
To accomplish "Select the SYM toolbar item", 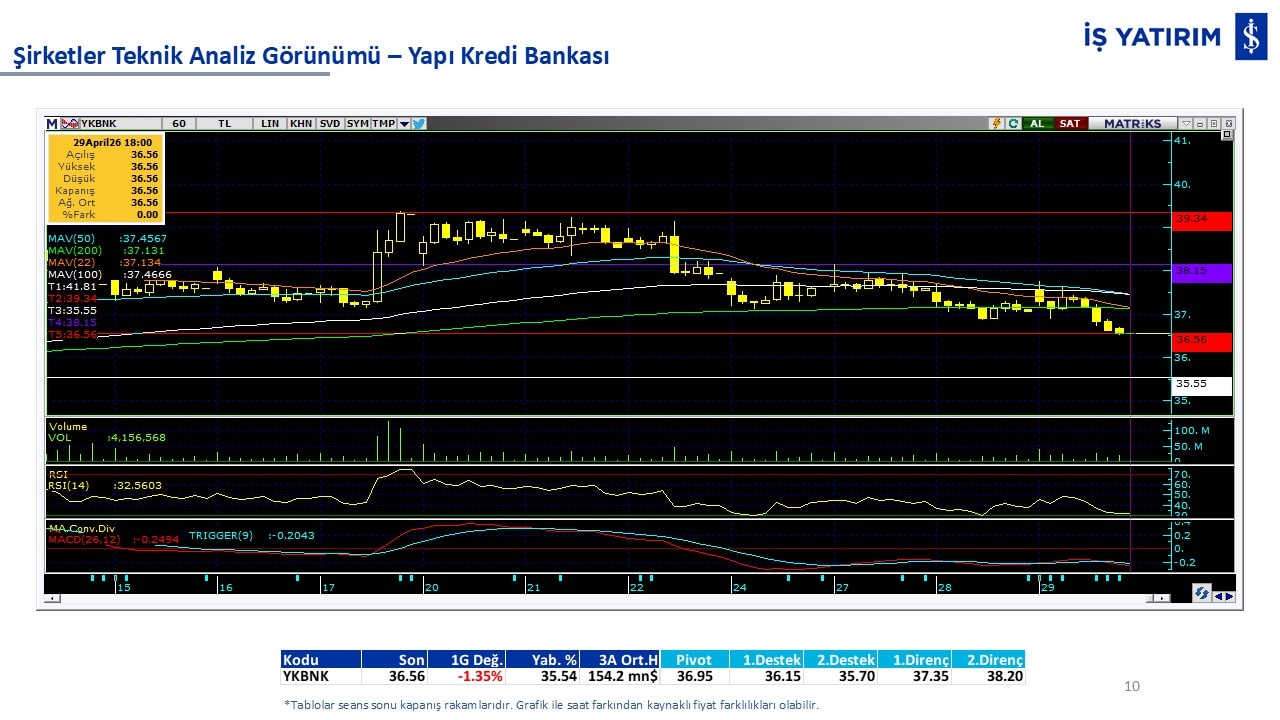I will click(x=357, y=124).
